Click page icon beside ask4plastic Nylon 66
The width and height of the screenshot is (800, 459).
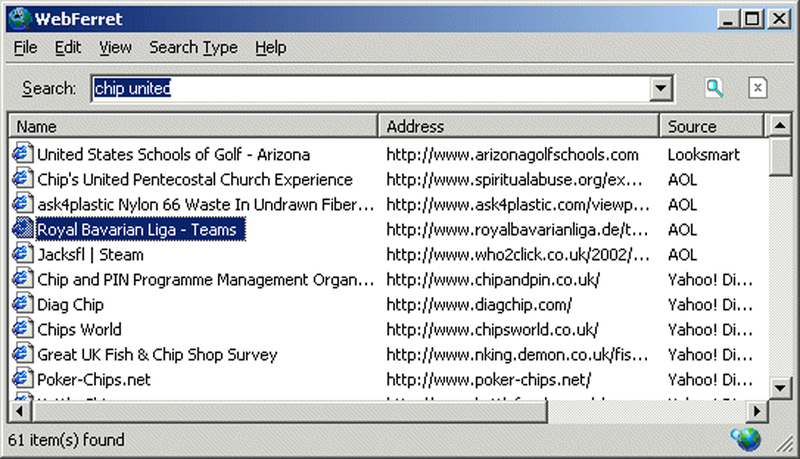pos(22,204)
